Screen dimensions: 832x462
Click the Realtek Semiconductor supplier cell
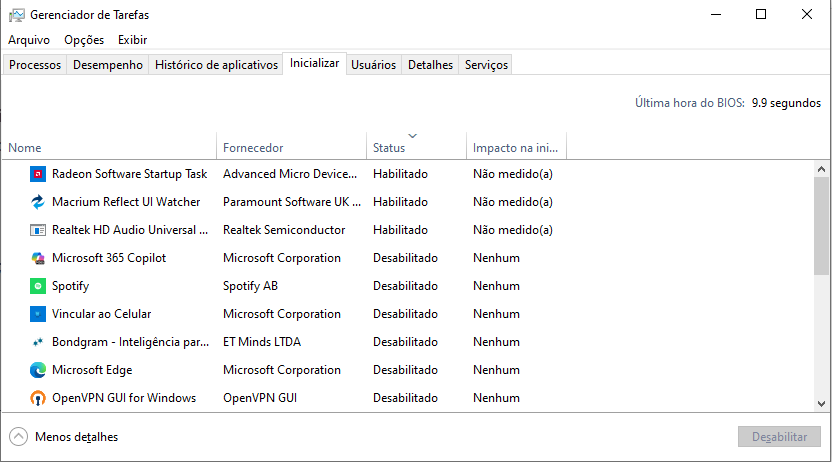[x=284, y=230]
